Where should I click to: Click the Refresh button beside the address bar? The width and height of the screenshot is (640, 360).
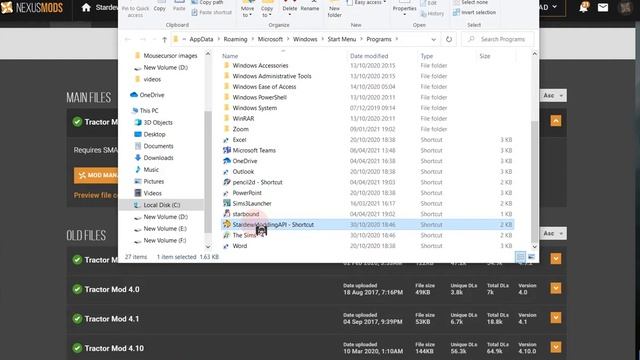pyautogui.click(x=449, y=39)
